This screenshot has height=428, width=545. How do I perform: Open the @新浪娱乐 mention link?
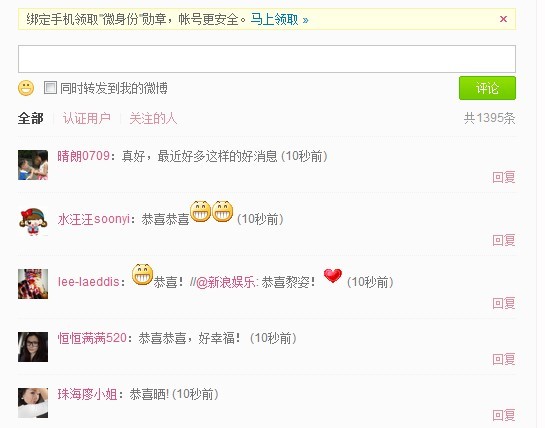click(x=227, y=282)
